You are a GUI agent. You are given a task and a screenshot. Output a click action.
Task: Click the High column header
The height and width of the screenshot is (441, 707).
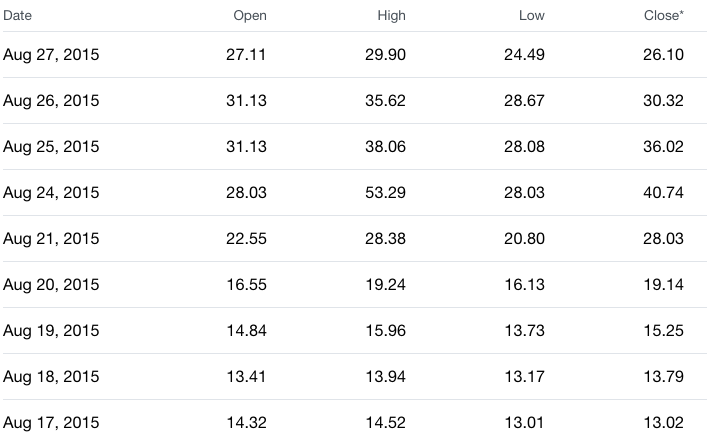click(391, 15)
